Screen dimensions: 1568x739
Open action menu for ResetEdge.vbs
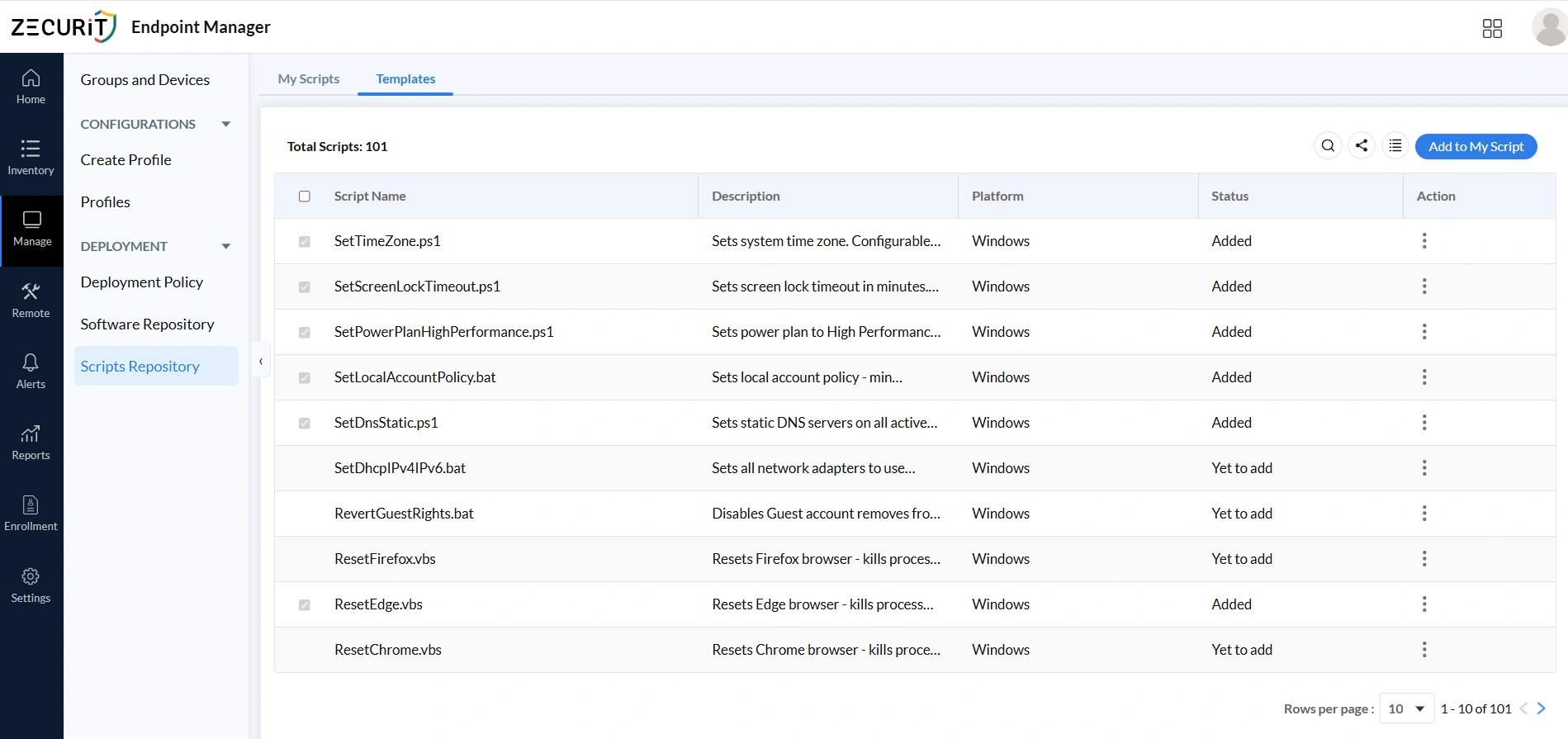tap(1424, 604)
